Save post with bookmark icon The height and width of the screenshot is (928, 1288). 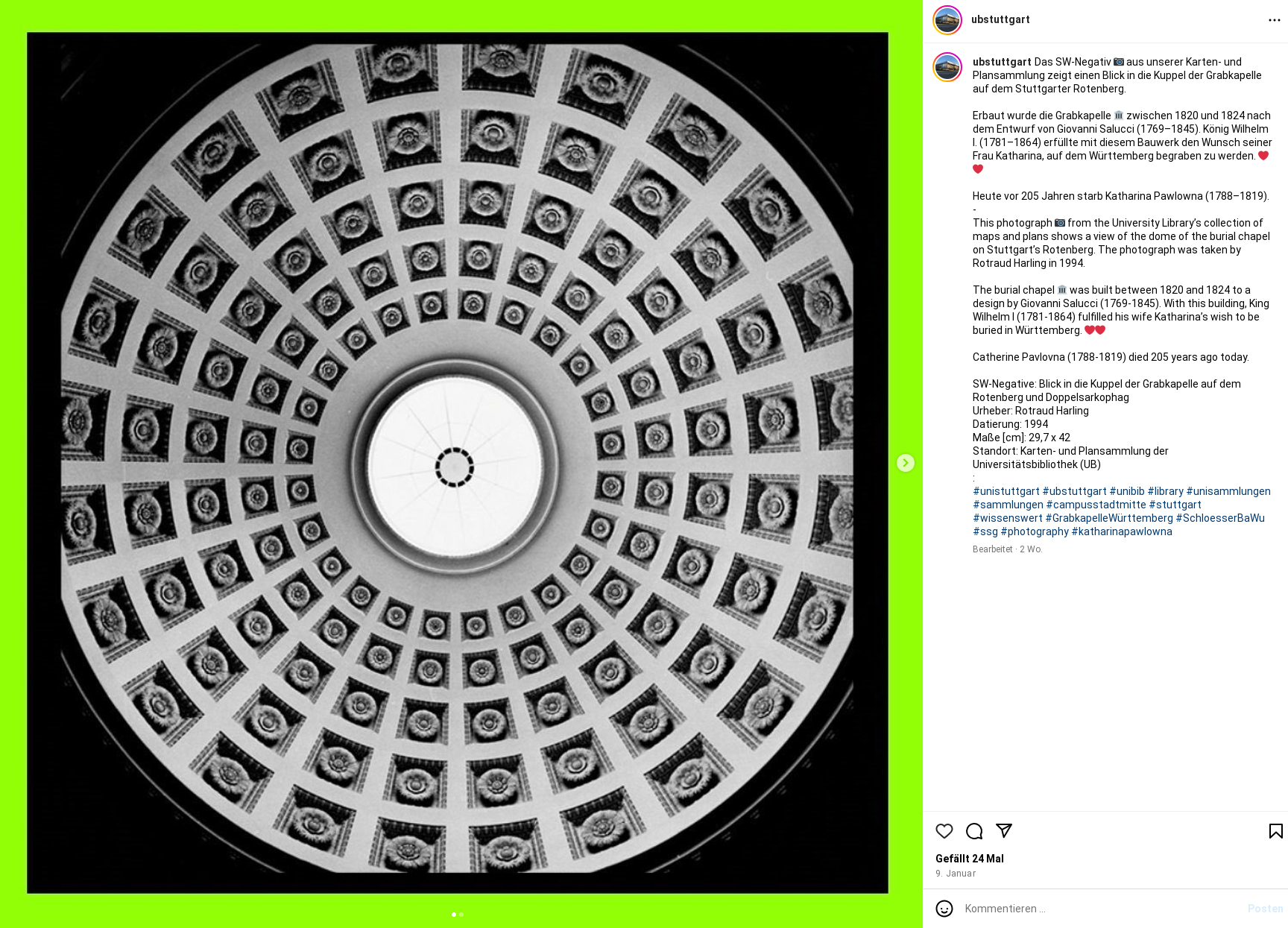1275,831
